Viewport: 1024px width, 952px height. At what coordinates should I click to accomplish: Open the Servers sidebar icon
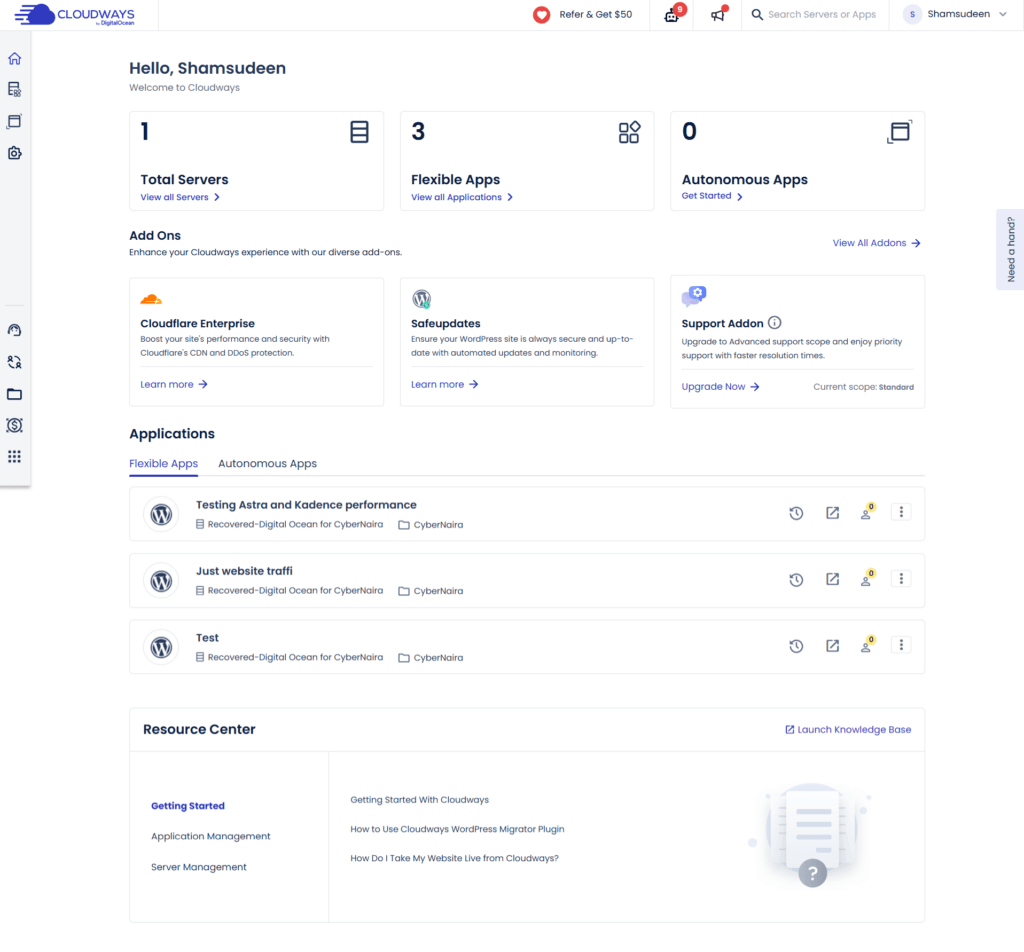(x=14, y=89)
